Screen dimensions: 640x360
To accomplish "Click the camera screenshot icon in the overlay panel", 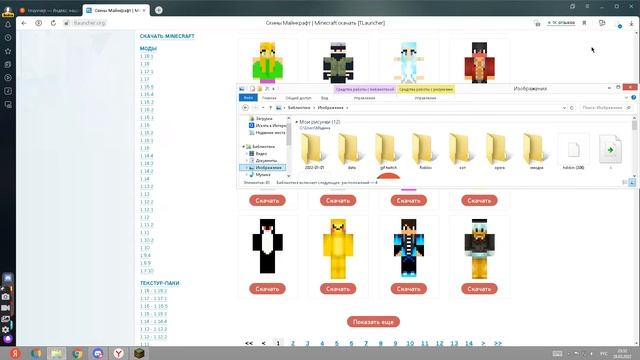I will pyautogui.click(x=6, y=297).
